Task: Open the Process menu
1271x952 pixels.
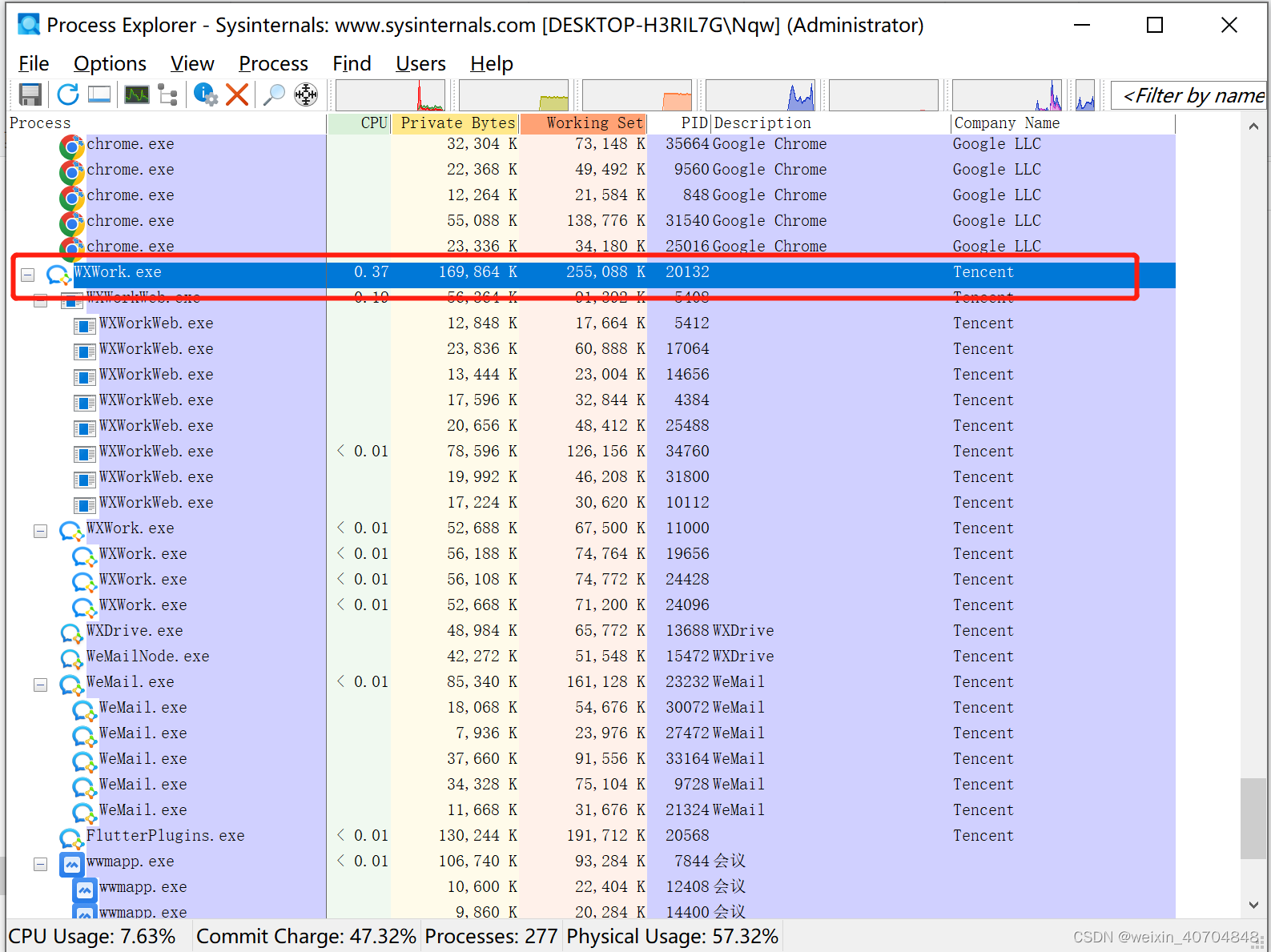Action: click(273, 63)
